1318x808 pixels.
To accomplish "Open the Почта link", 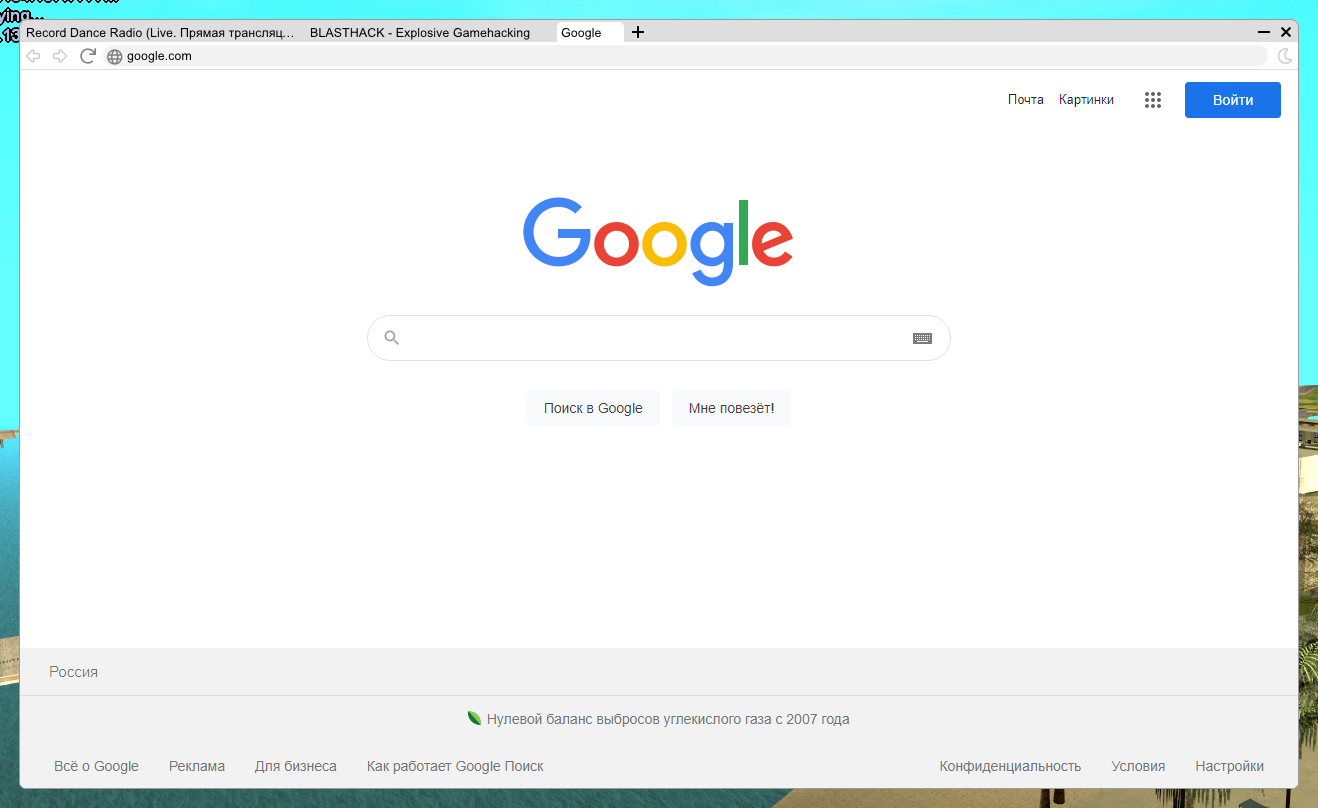I will [1025, 100].
